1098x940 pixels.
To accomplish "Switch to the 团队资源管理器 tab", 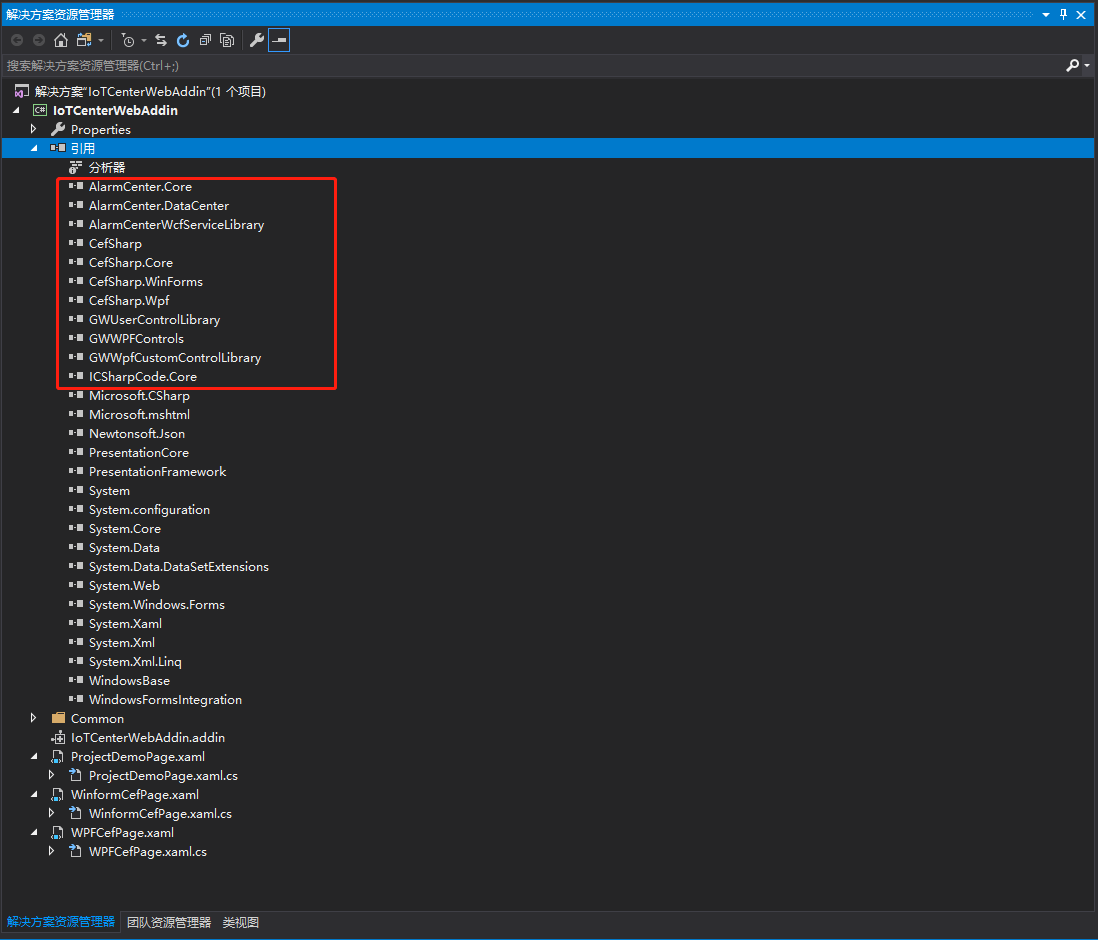I will (169, 922).
